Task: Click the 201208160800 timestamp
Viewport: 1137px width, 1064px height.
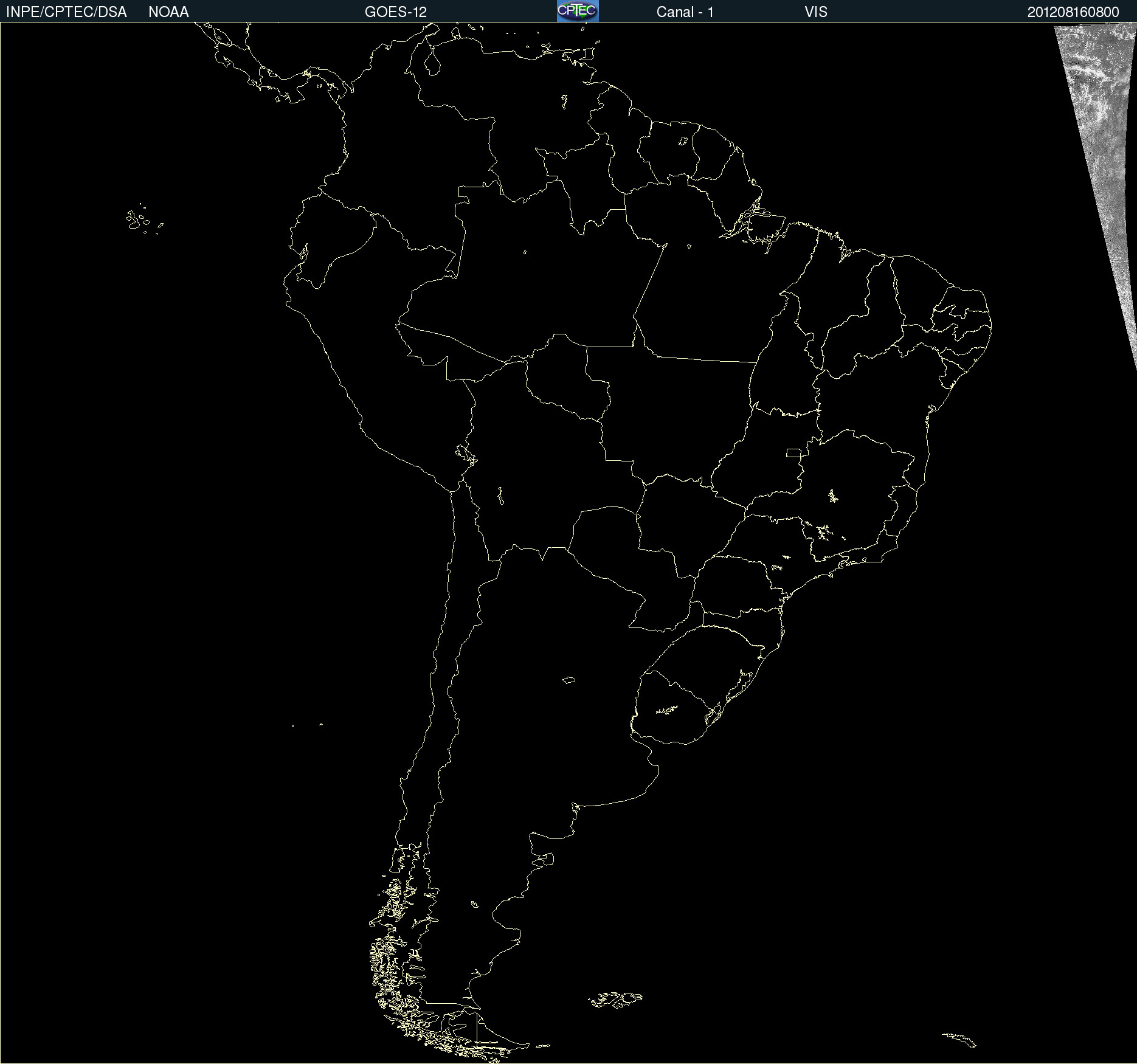Action: (x=1073, y=12)
